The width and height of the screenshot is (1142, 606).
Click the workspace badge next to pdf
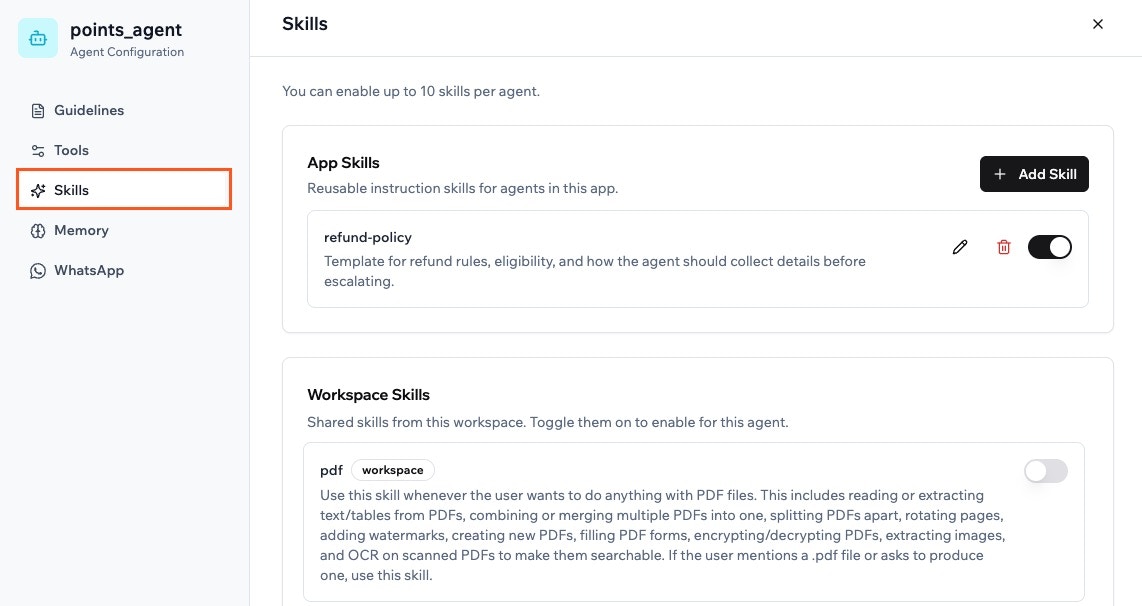(x=392, y=470)
